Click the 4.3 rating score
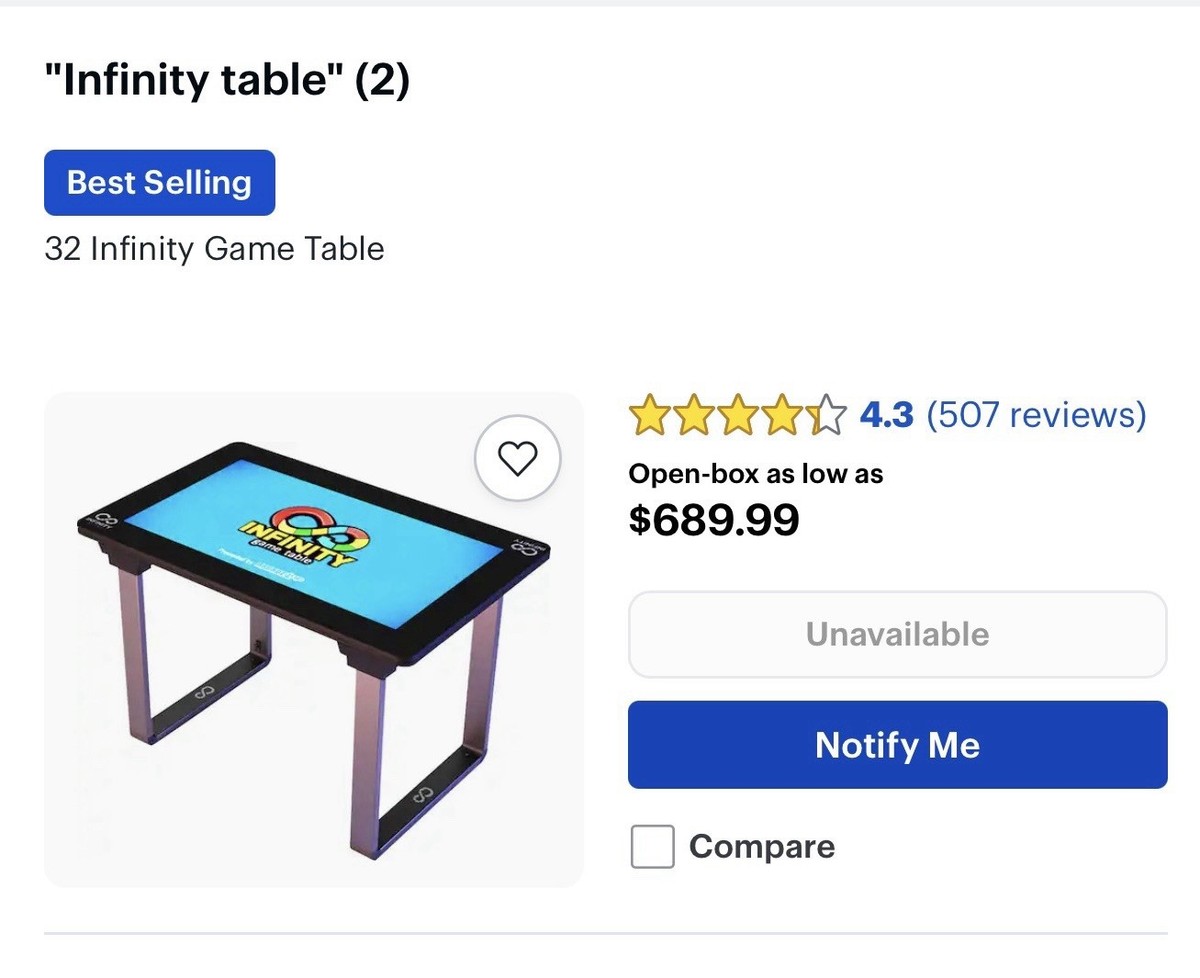Viewport: 1200px width, 978px height. 886,414
